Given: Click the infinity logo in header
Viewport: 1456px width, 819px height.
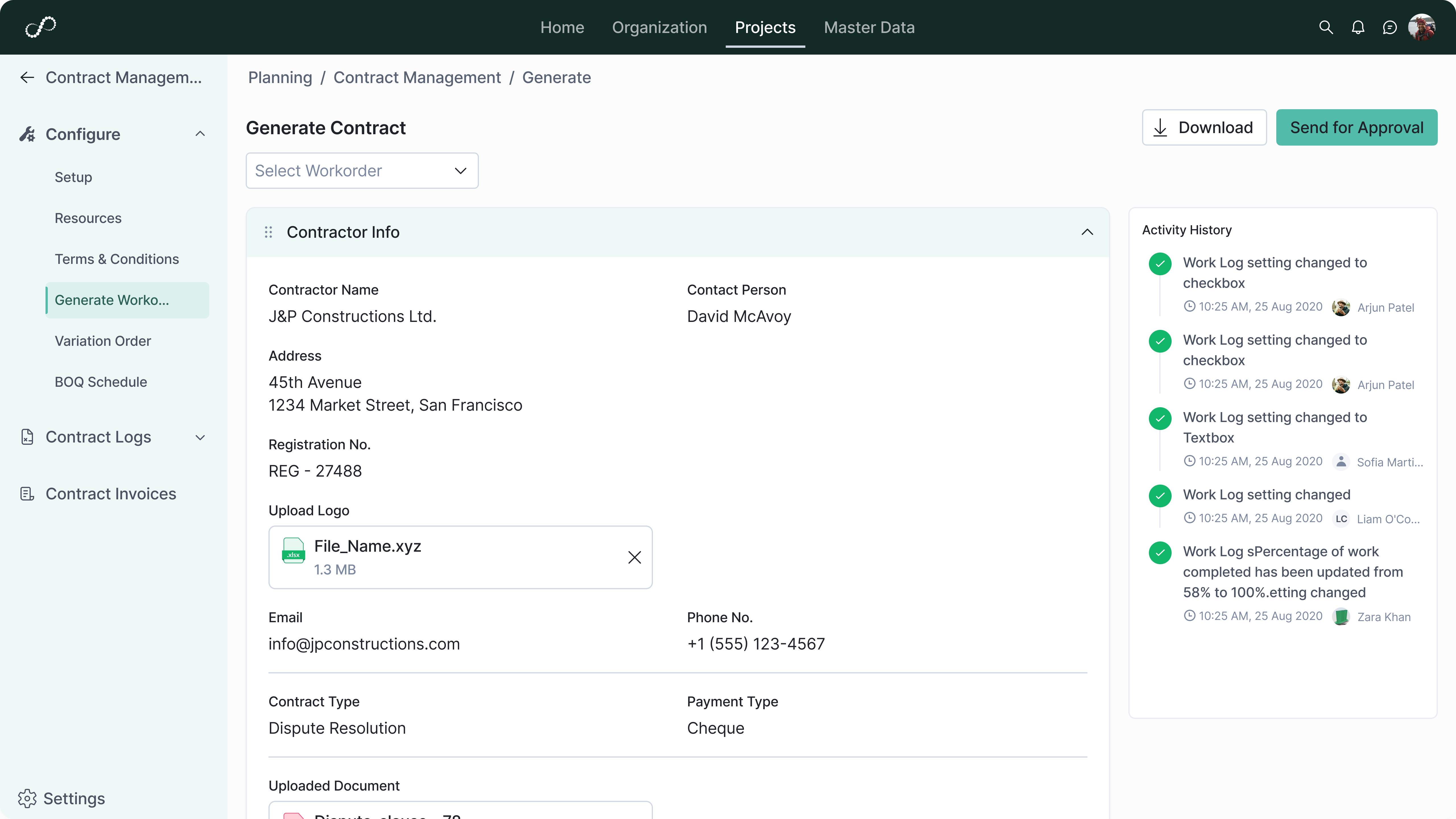Looking at the screenshot, I should [41, 27].
